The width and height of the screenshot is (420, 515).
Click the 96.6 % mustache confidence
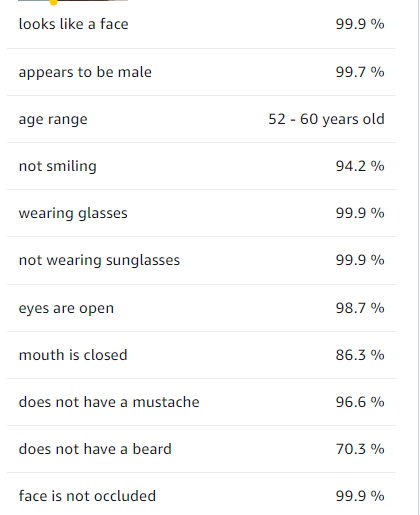(x=360, y=402)
